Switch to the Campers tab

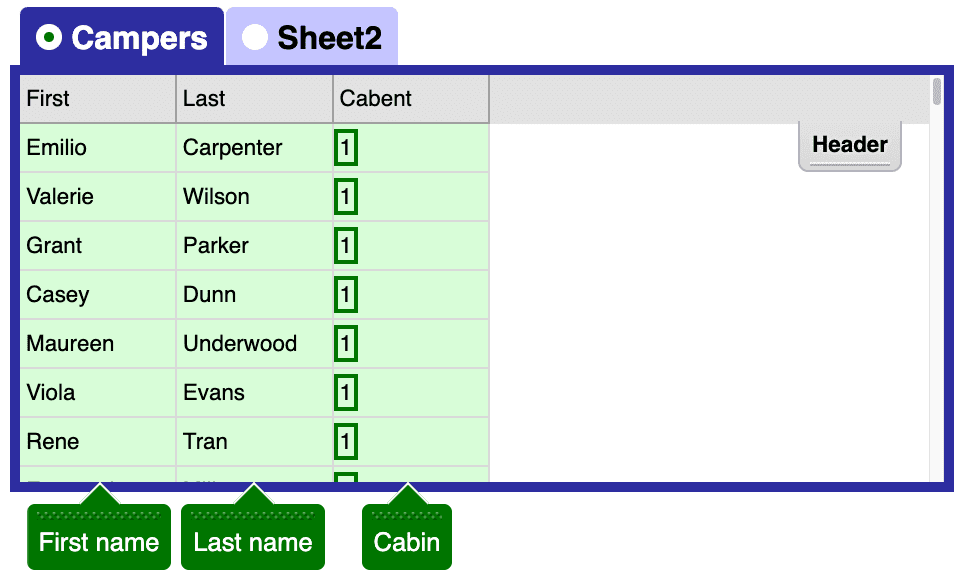[120, 37]
